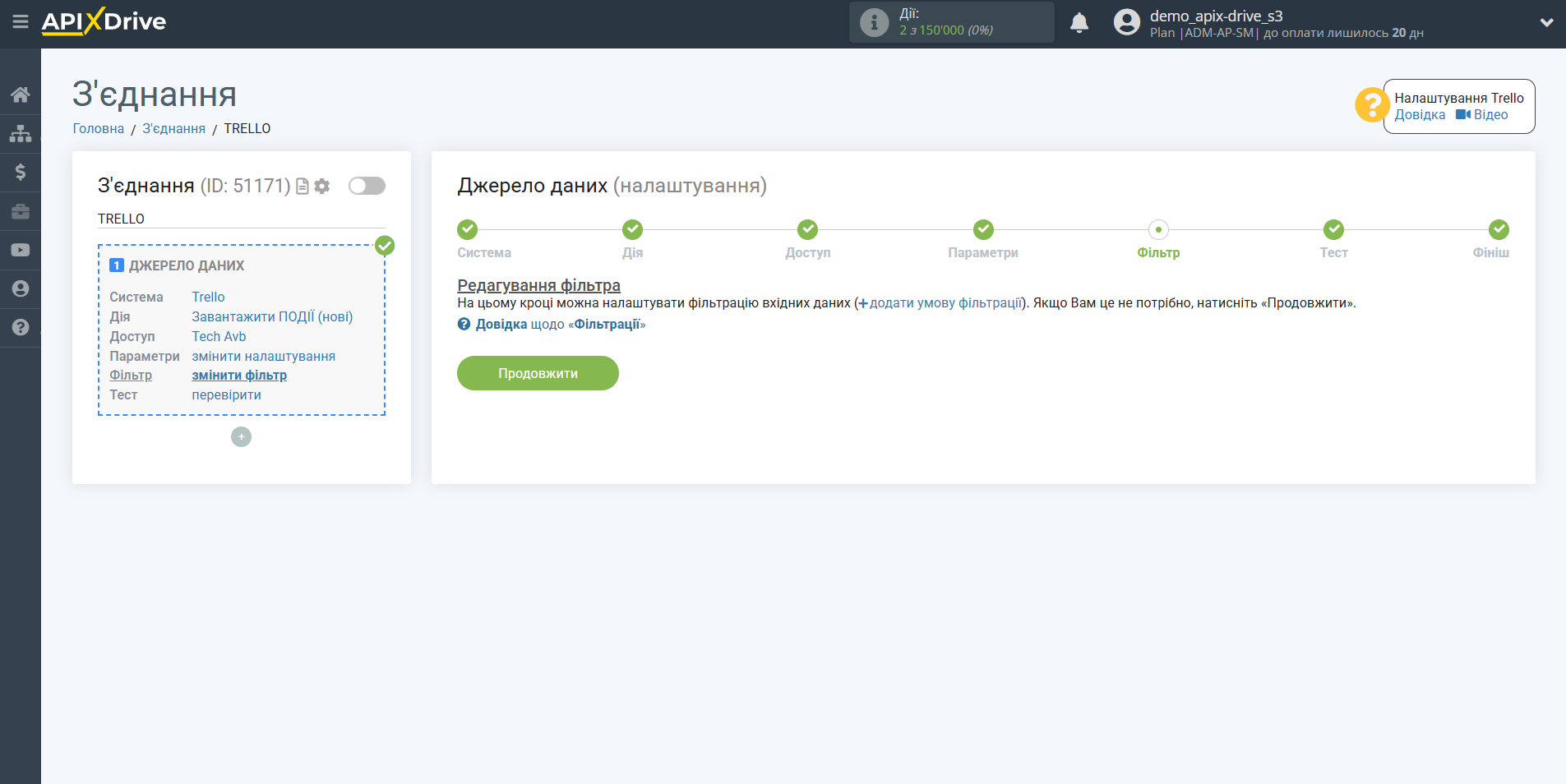
Task: Click Завантажити ПОДІЇ (нові) link
Action: [272, 317]
